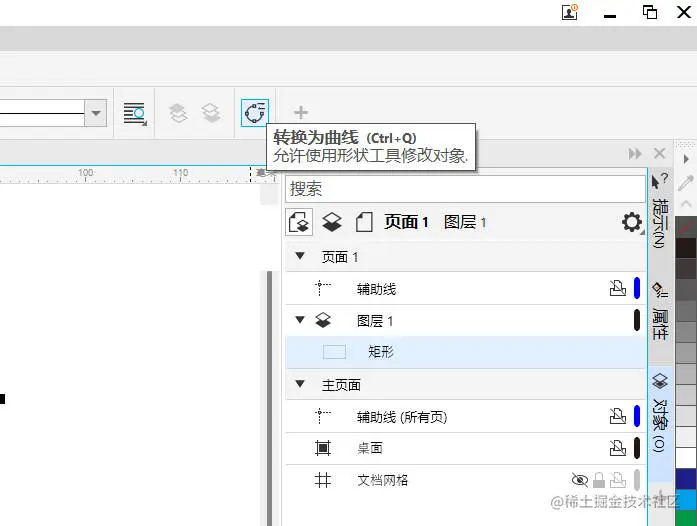The image size is (697, 526).
Task: Pick the green swatch in color palette
Action: 686,518
